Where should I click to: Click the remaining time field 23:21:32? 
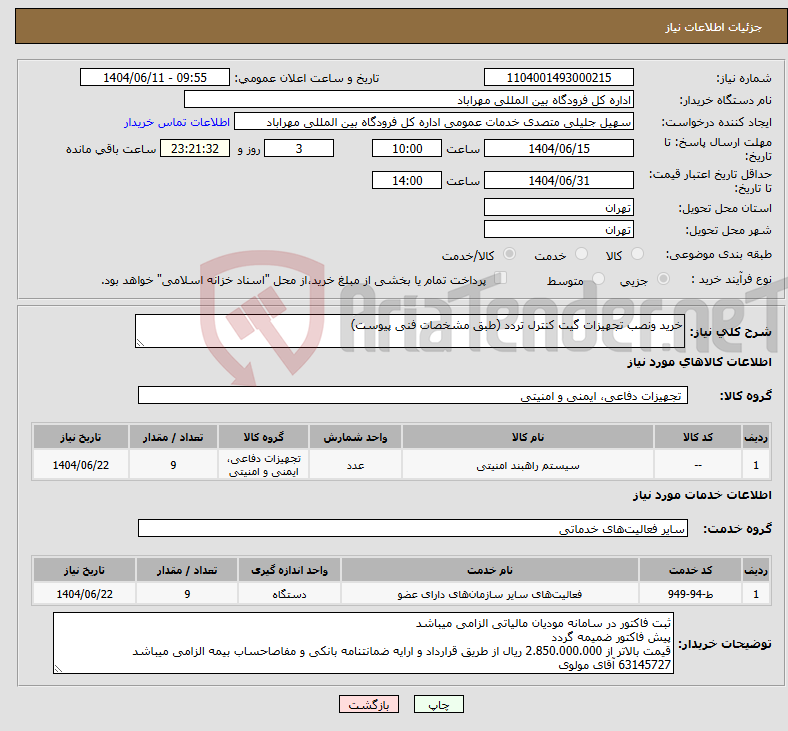point(195,149)
